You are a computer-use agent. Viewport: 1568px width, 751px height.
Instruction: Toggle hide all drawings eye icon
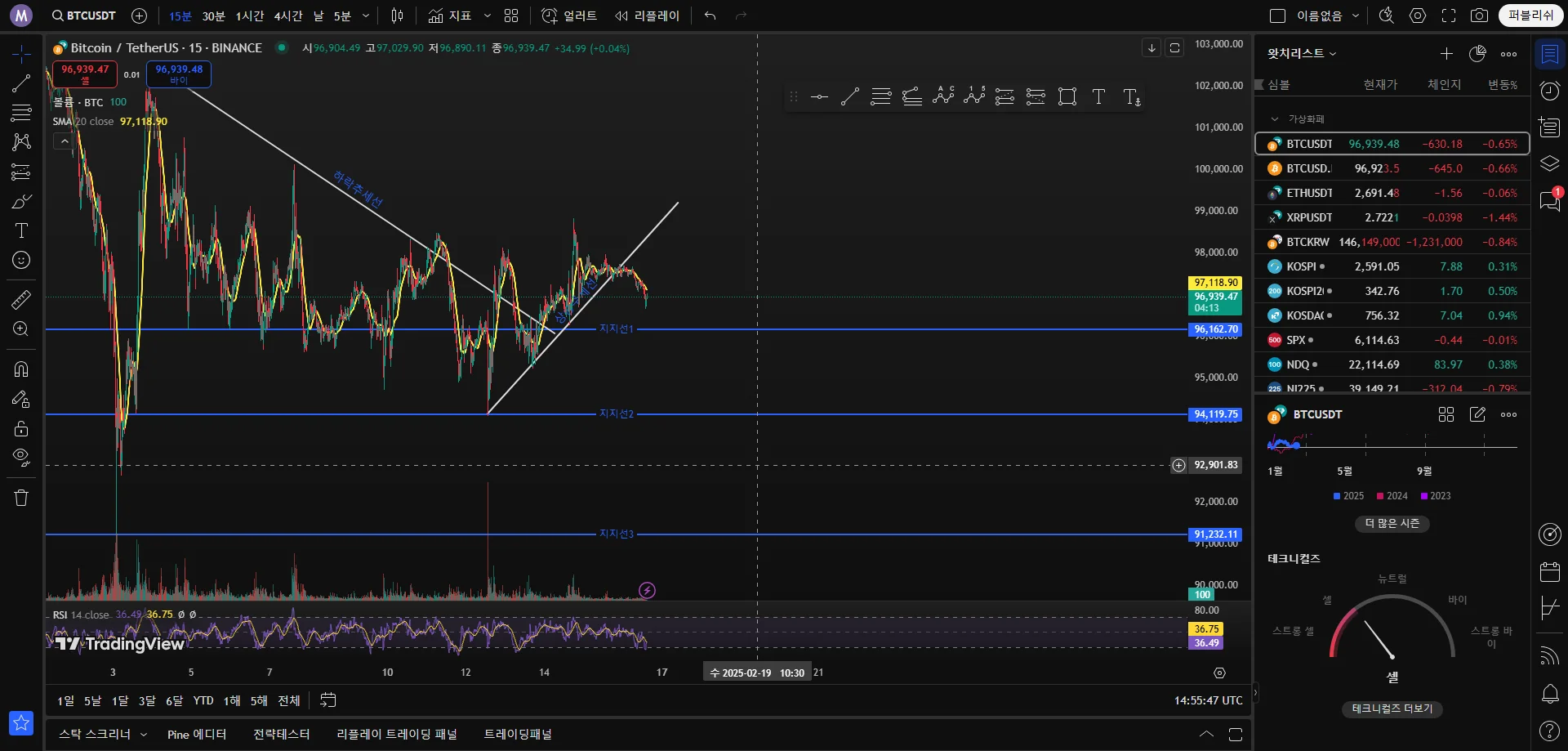coord(21,457)
